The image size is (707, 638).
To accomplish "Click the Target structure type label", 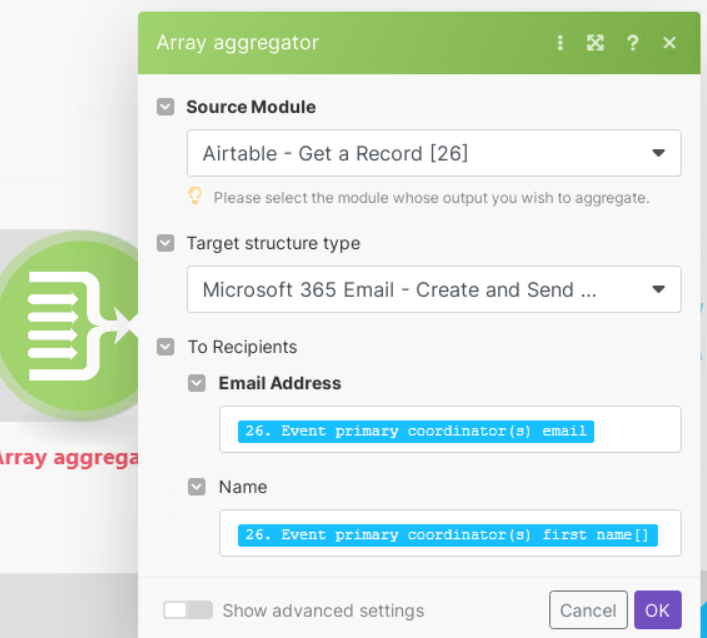I will point(273,243).
